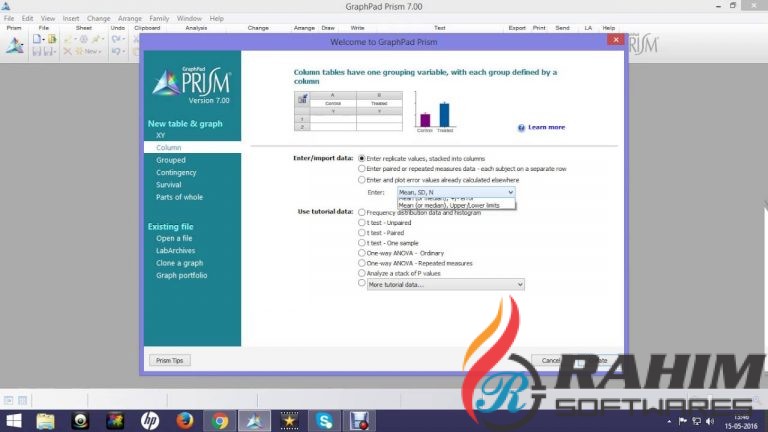Click Open a file under Existing file
The image size is (768, 432).
pyautogui.click(x=174, y=238)
